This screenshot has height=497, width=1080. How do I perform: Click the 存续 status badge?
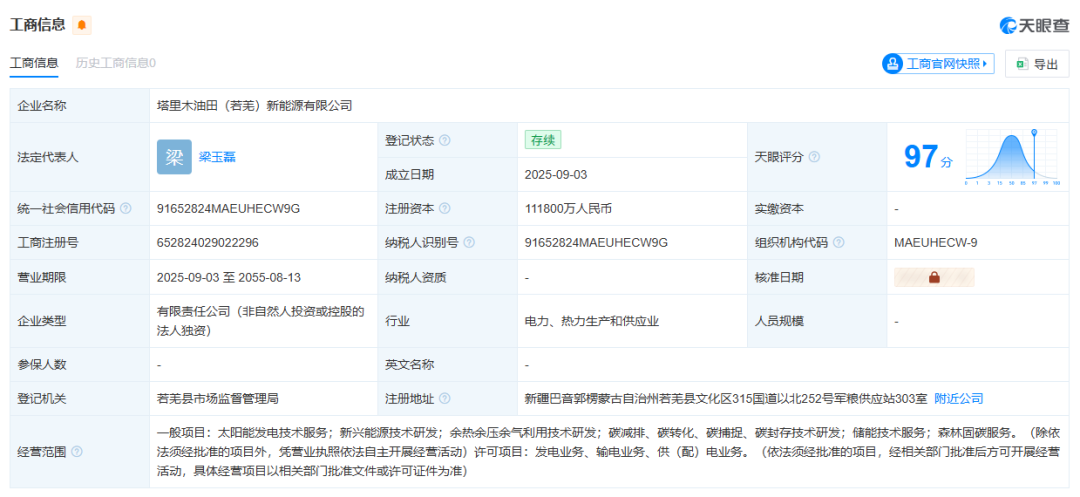coord(543,140)
